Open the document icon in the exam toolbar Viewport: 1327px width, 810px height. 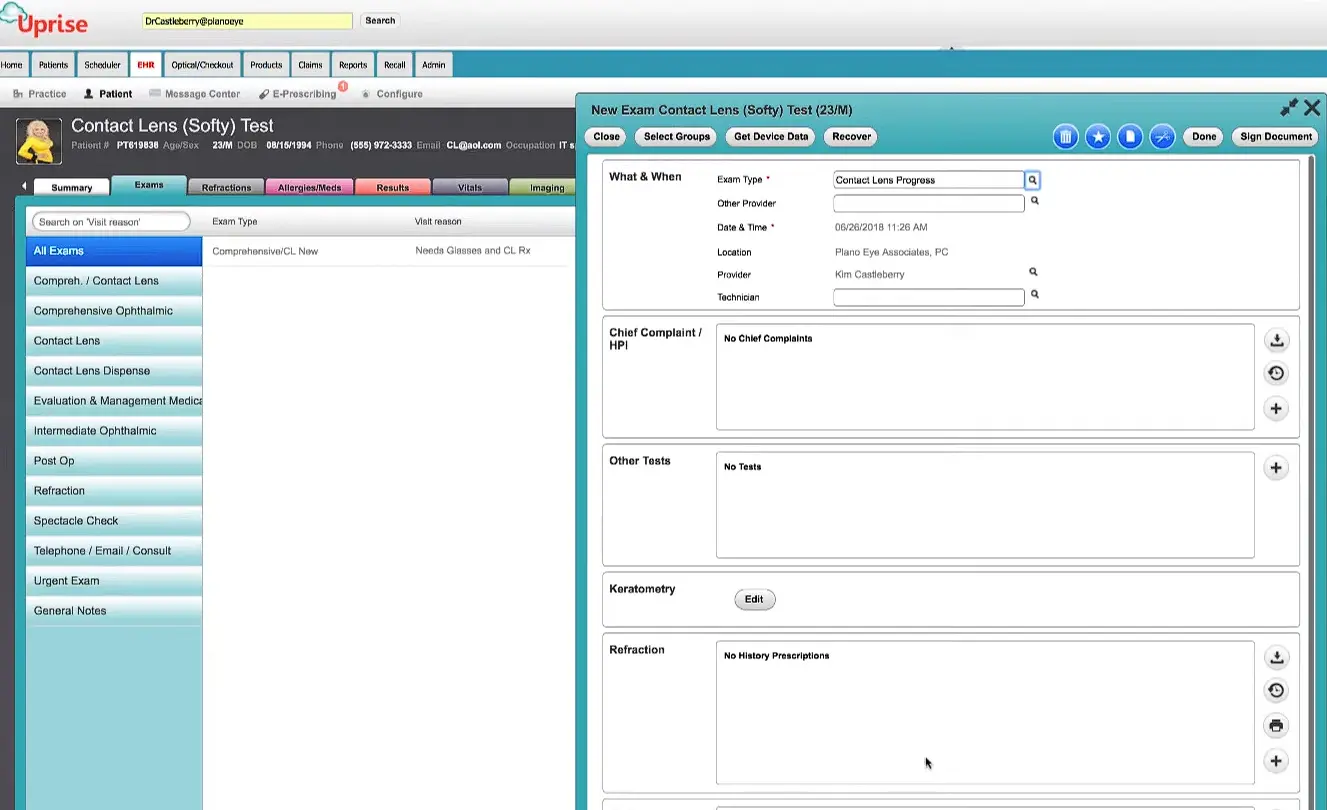coord(1130,136)
